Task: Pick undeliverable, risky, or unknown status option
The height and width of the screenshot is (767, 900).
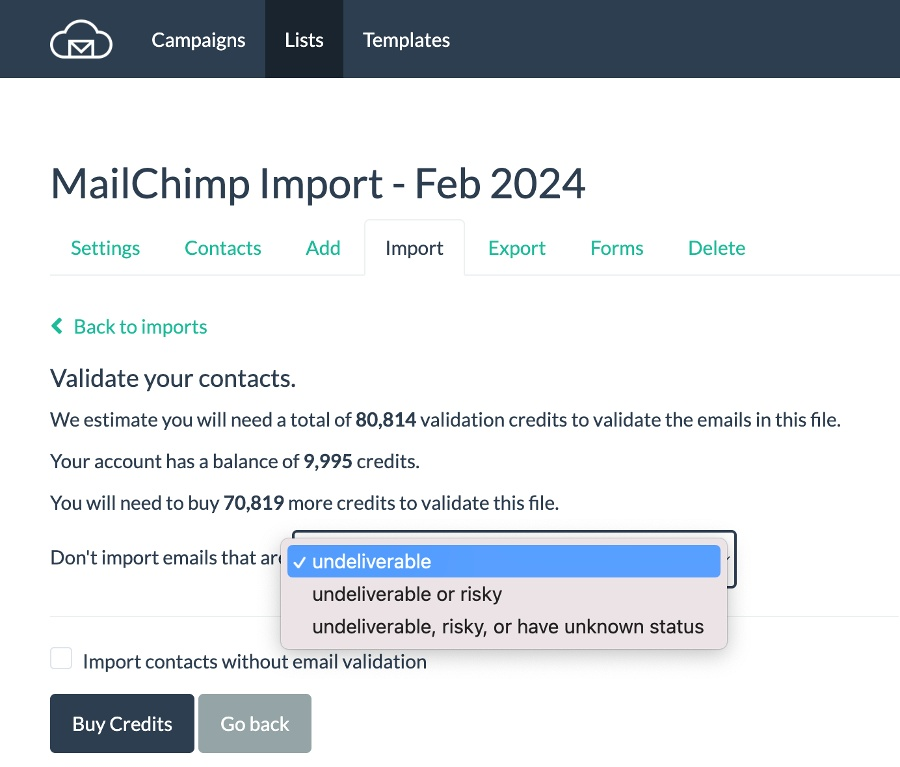Action: [503, 626]
